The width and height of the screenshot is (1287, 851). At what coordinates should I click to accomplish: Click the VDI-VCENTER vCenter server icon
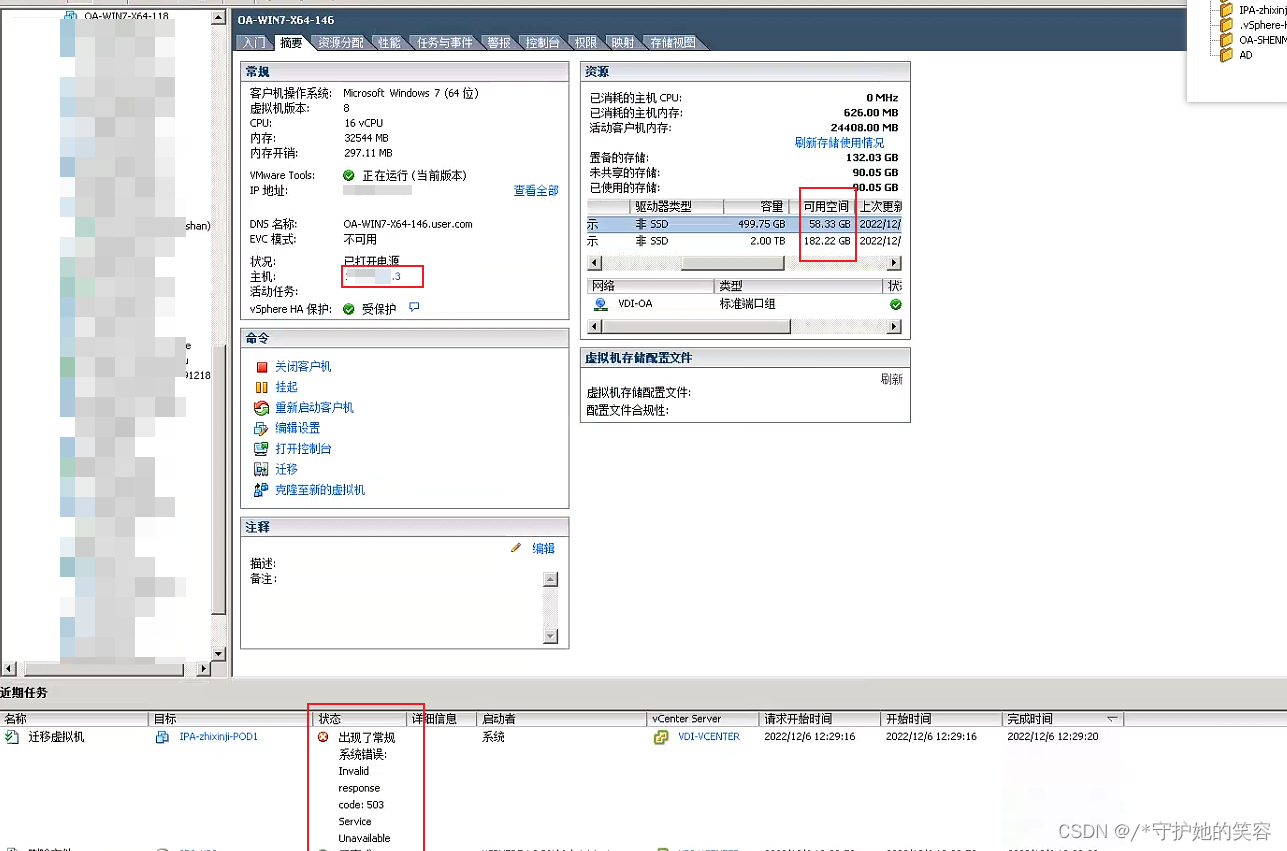tap(661, 737)
